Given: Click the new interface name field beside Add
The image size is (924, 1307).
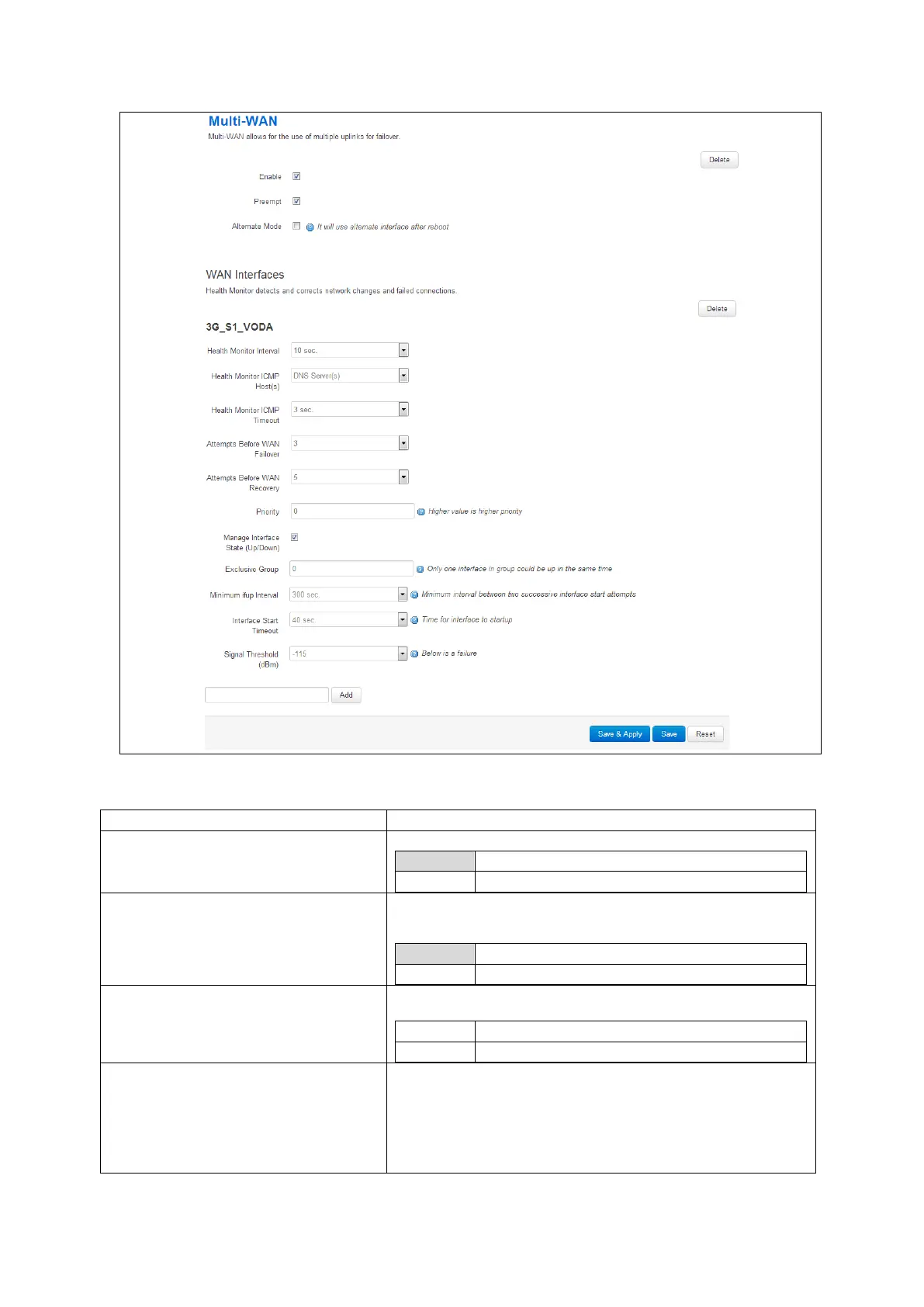Looking at the screenshot, I should click(x=267, y=695).
